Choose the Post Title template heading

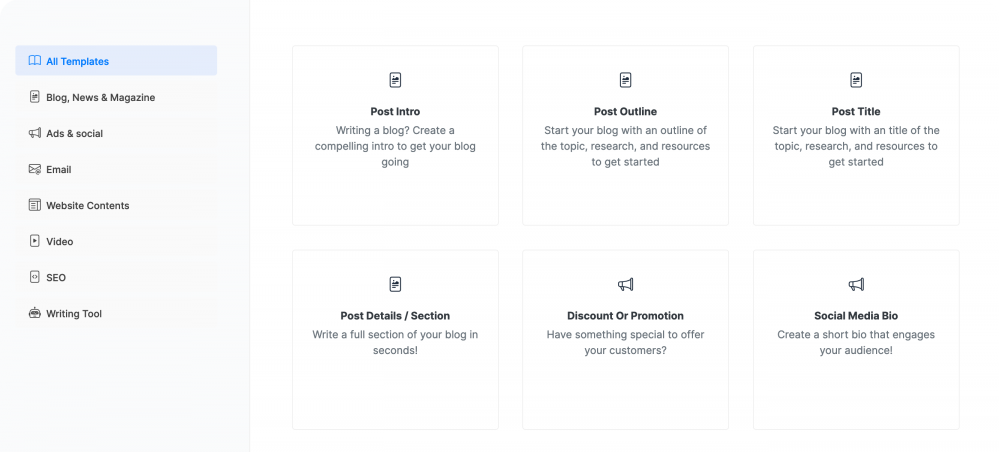click(x=856, y=112)
